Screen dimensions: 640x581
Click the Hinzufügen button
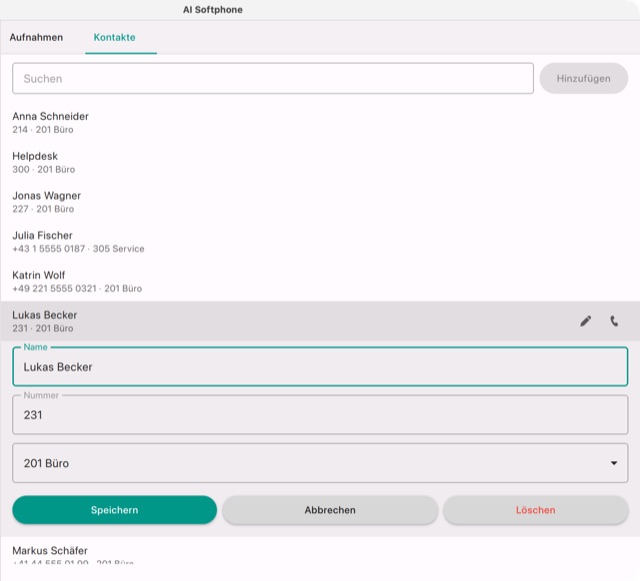point(583,78)
